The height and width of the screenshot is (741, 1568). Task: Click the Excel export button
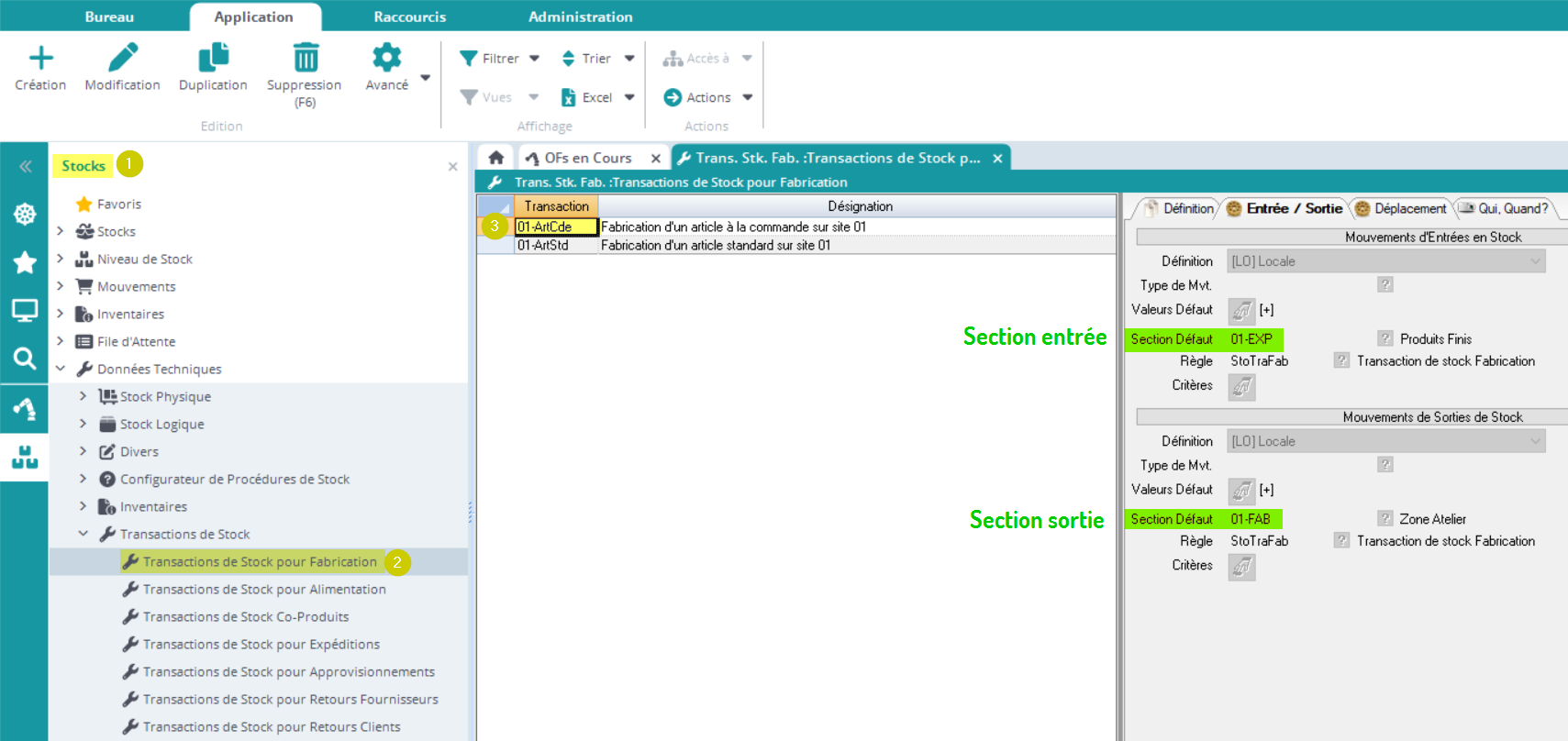point(588,97)
